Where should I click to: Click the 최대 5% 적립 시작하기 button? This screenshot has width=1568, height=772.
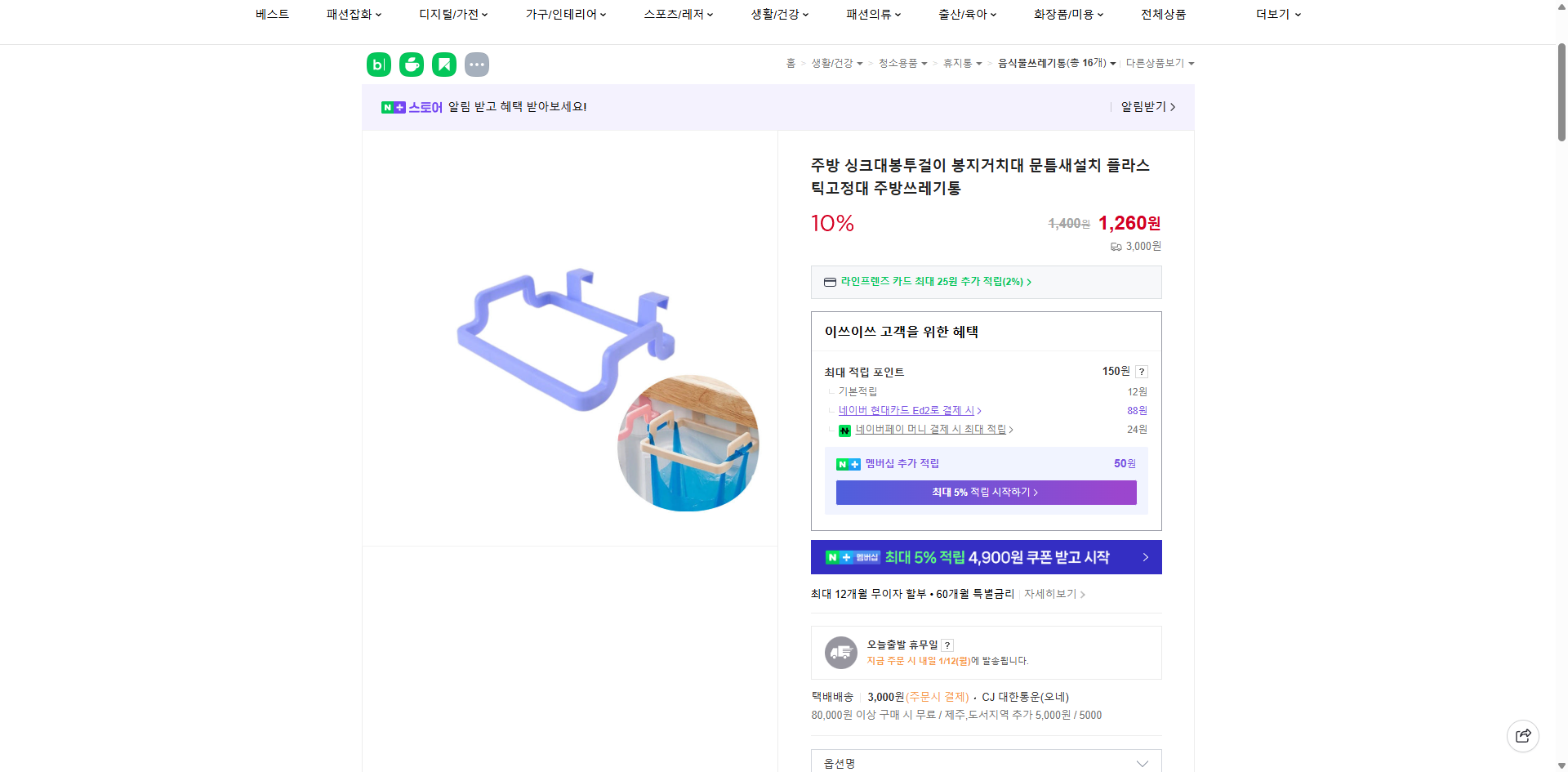point(986,493)
